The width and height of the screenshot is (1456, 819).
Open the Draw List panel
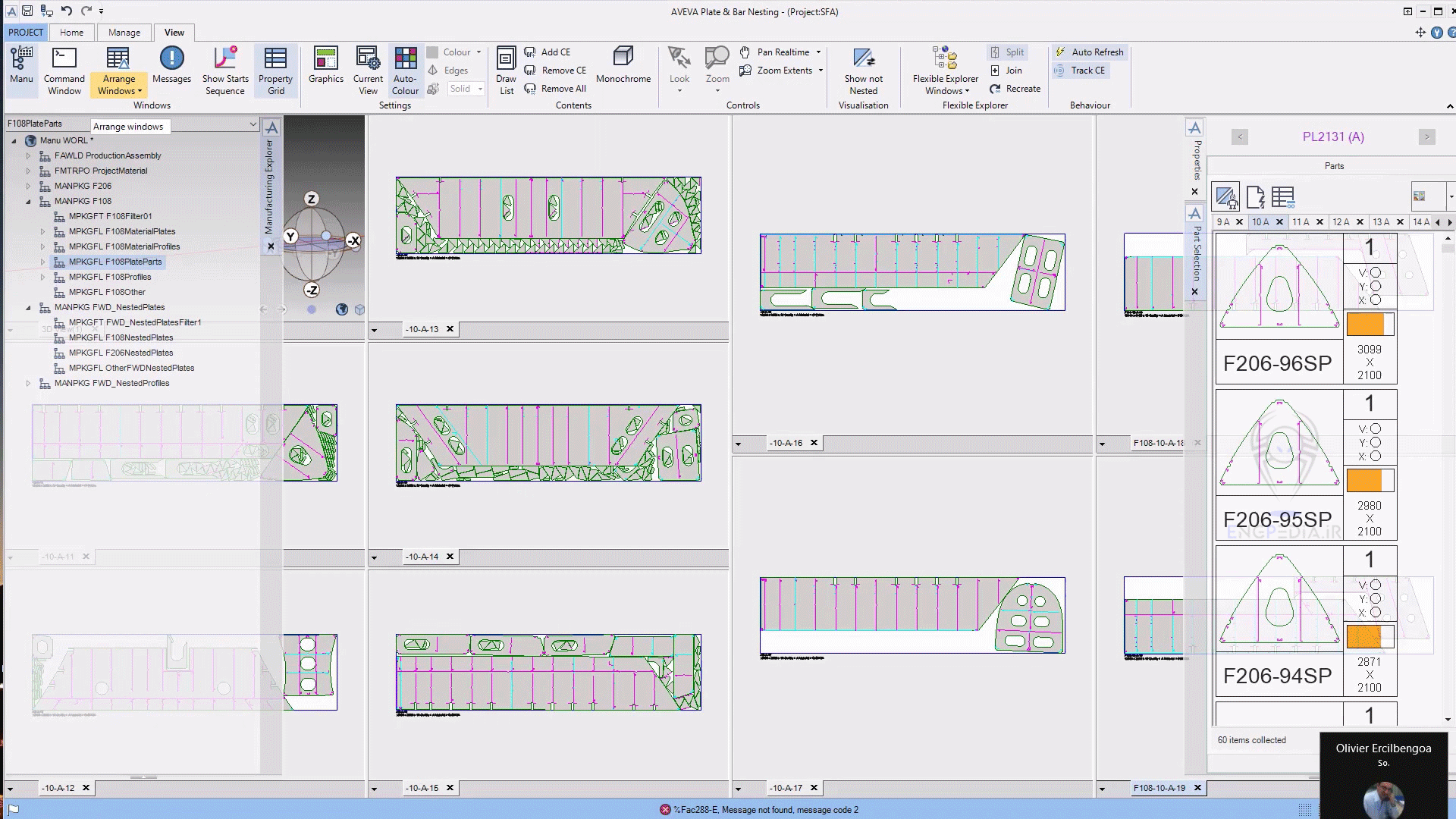pos(505,69)
